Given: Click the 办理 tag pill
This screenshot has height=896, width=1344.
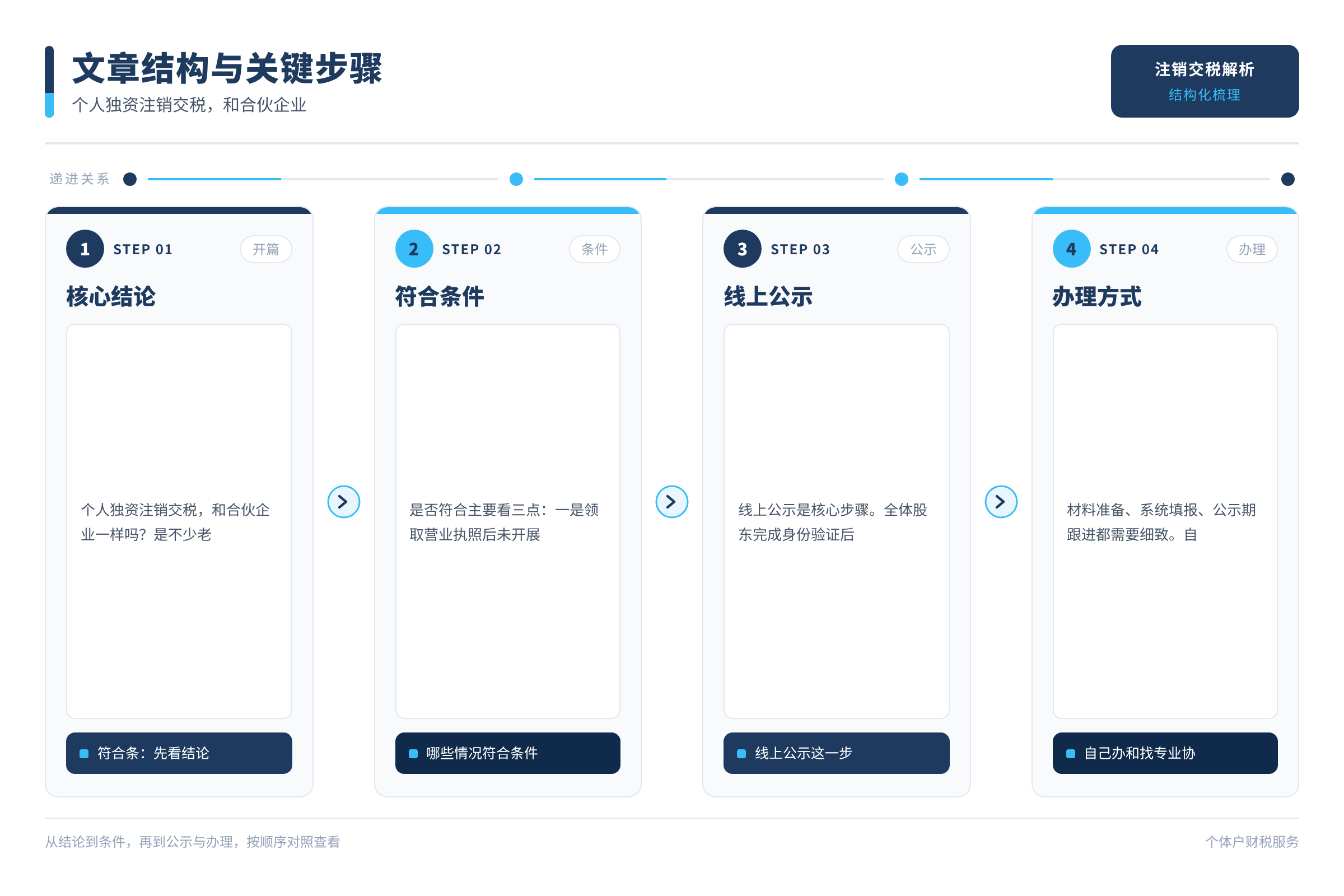Looking at the screenshot, I should click(x=1252, y=249).
